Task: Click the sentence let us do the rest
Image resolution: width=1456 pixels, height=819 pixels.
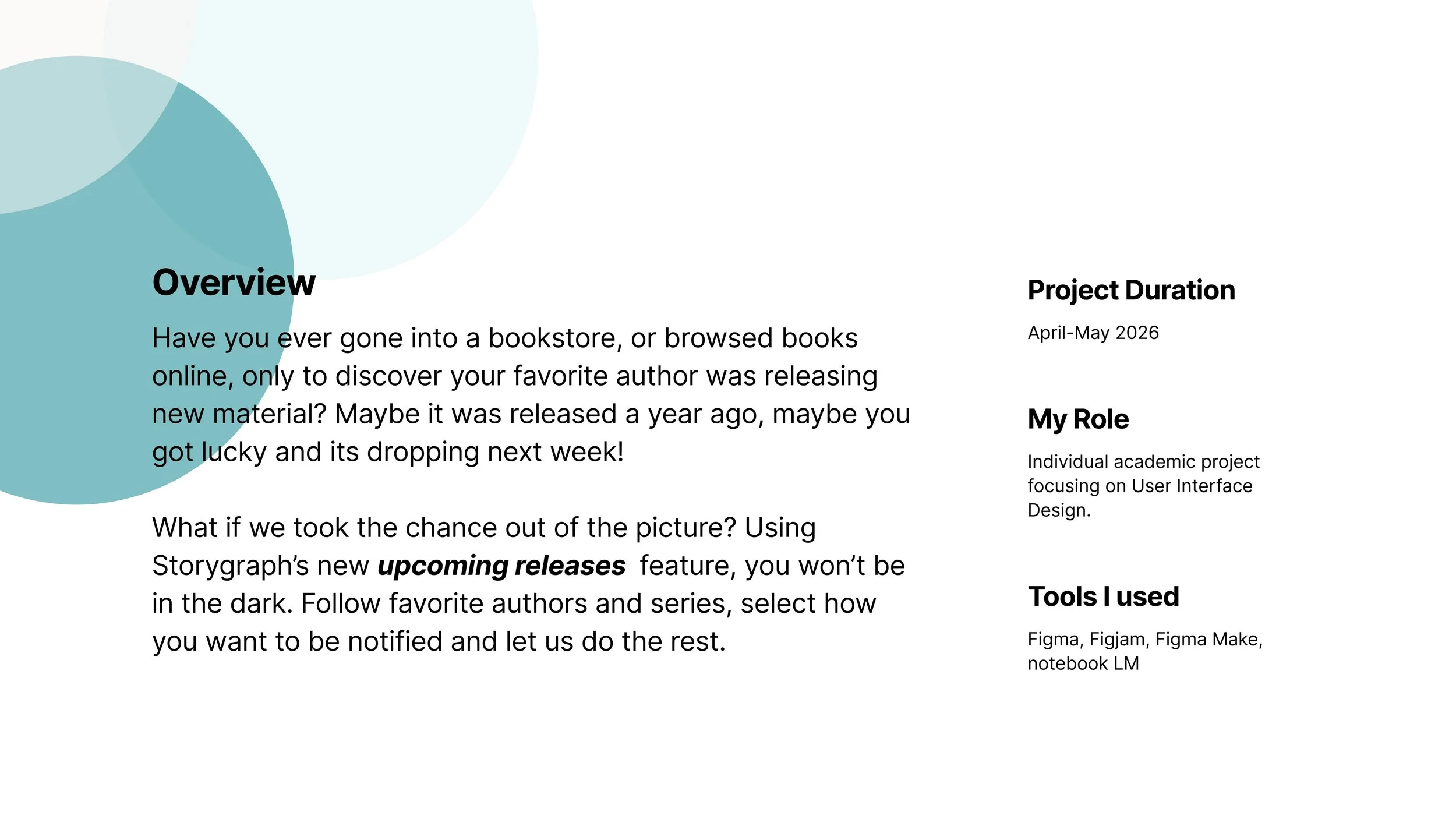Action: click(x=616, y=641)
